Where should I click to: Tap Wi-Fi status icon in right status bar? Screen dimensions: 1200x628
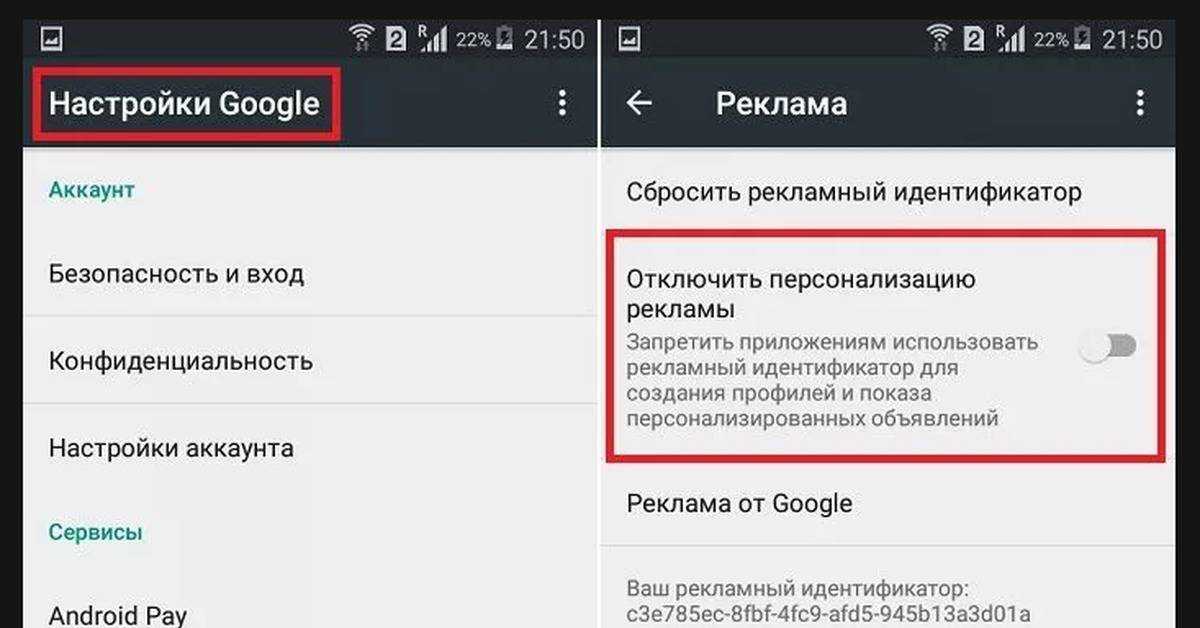click(940, 39)
